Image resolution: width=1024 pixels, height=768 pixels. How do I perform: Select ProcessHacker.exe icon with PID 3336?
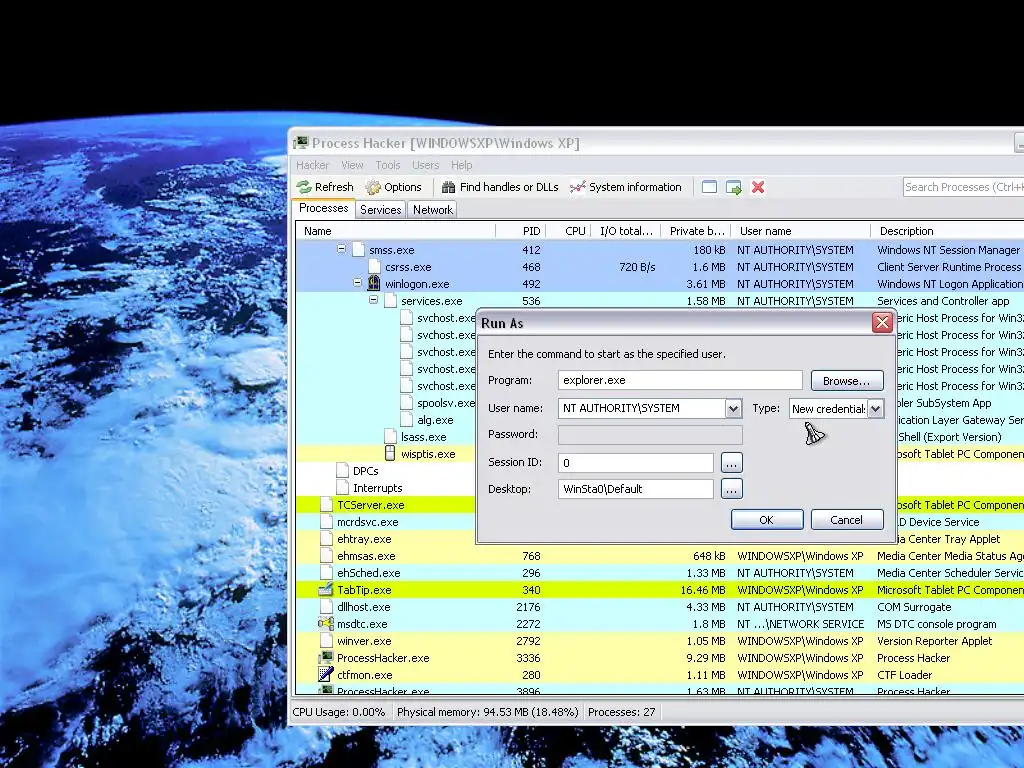tap(325, 658)
